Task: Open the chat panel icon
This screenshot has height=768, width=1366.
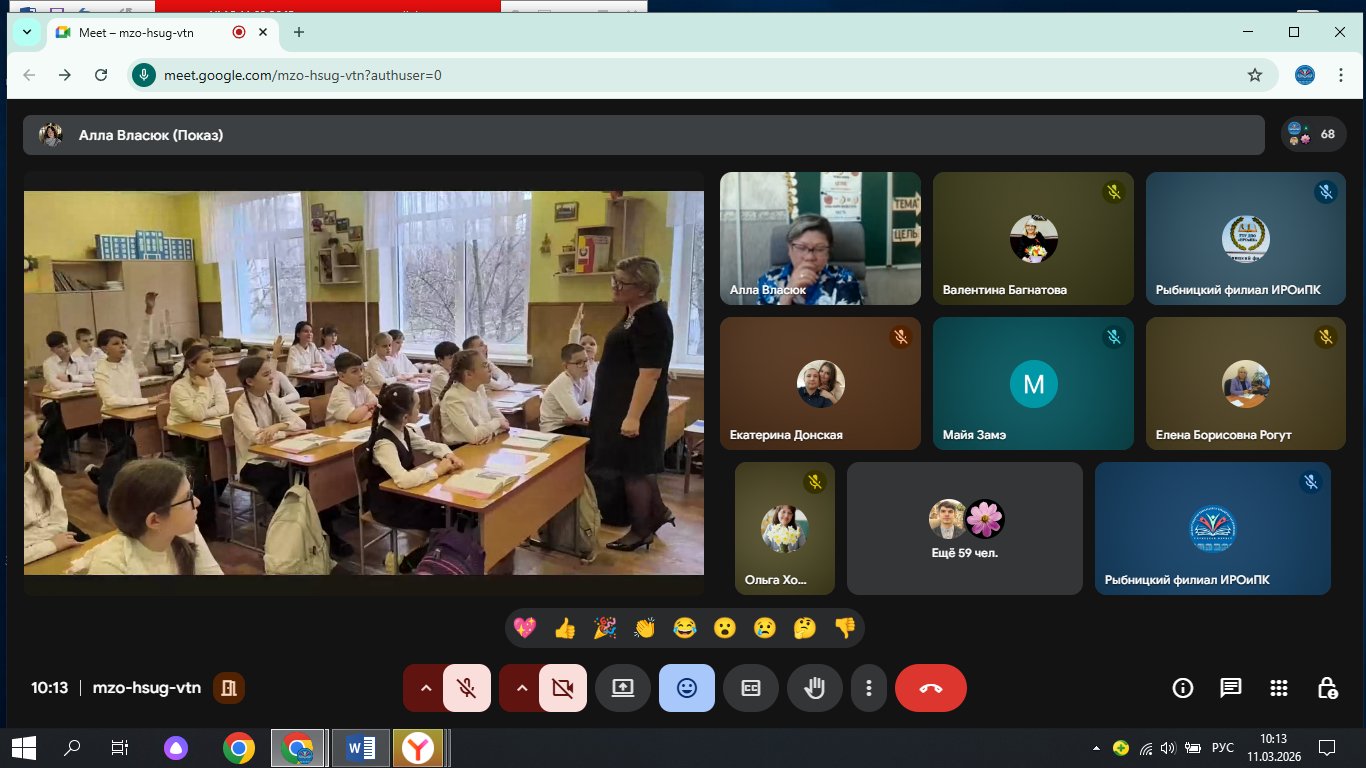Action: pos(1230,688)
